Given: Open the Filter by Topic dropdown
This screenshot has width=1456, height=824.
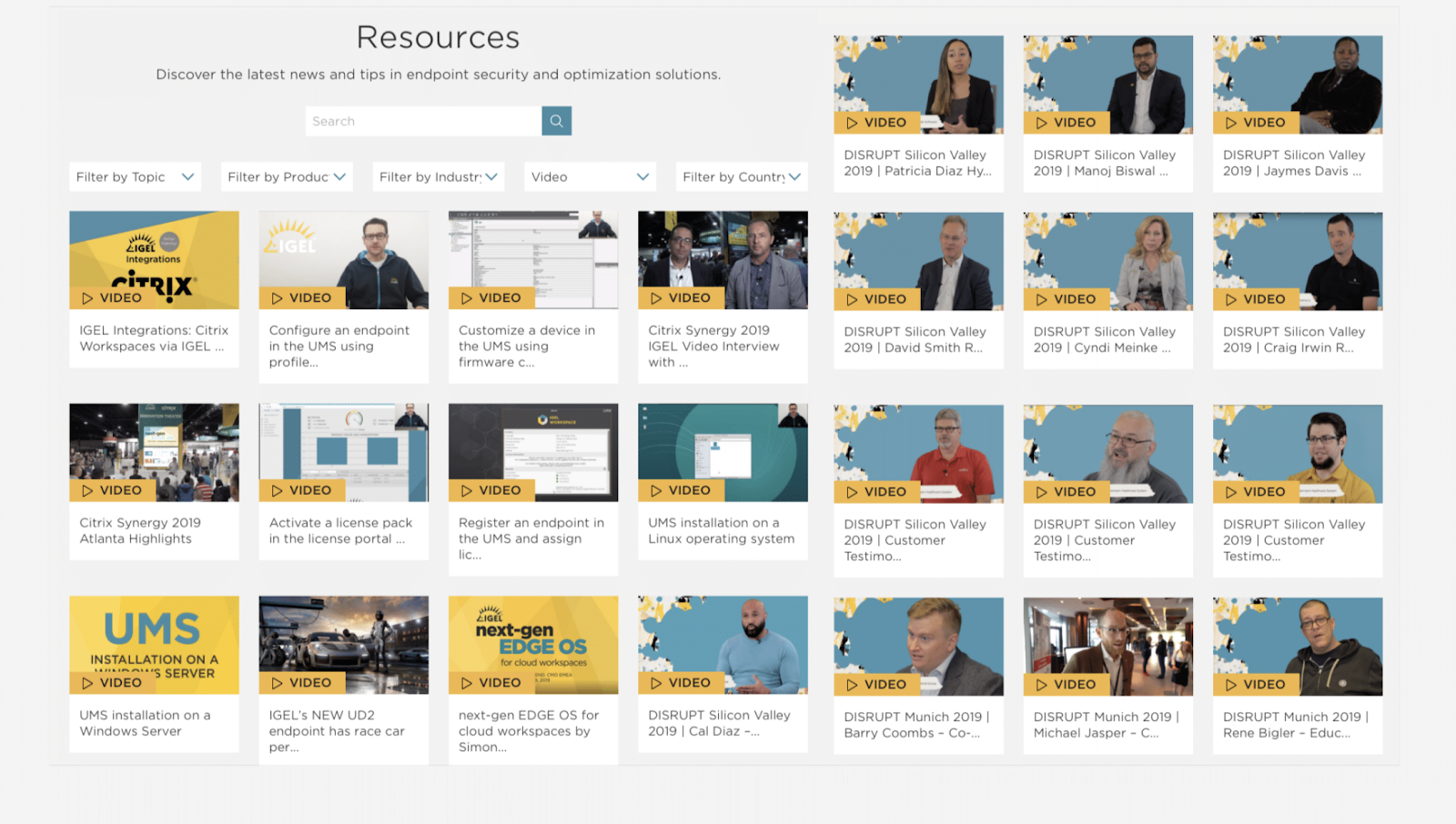Looking at the screenshot, I should point(135,176).
